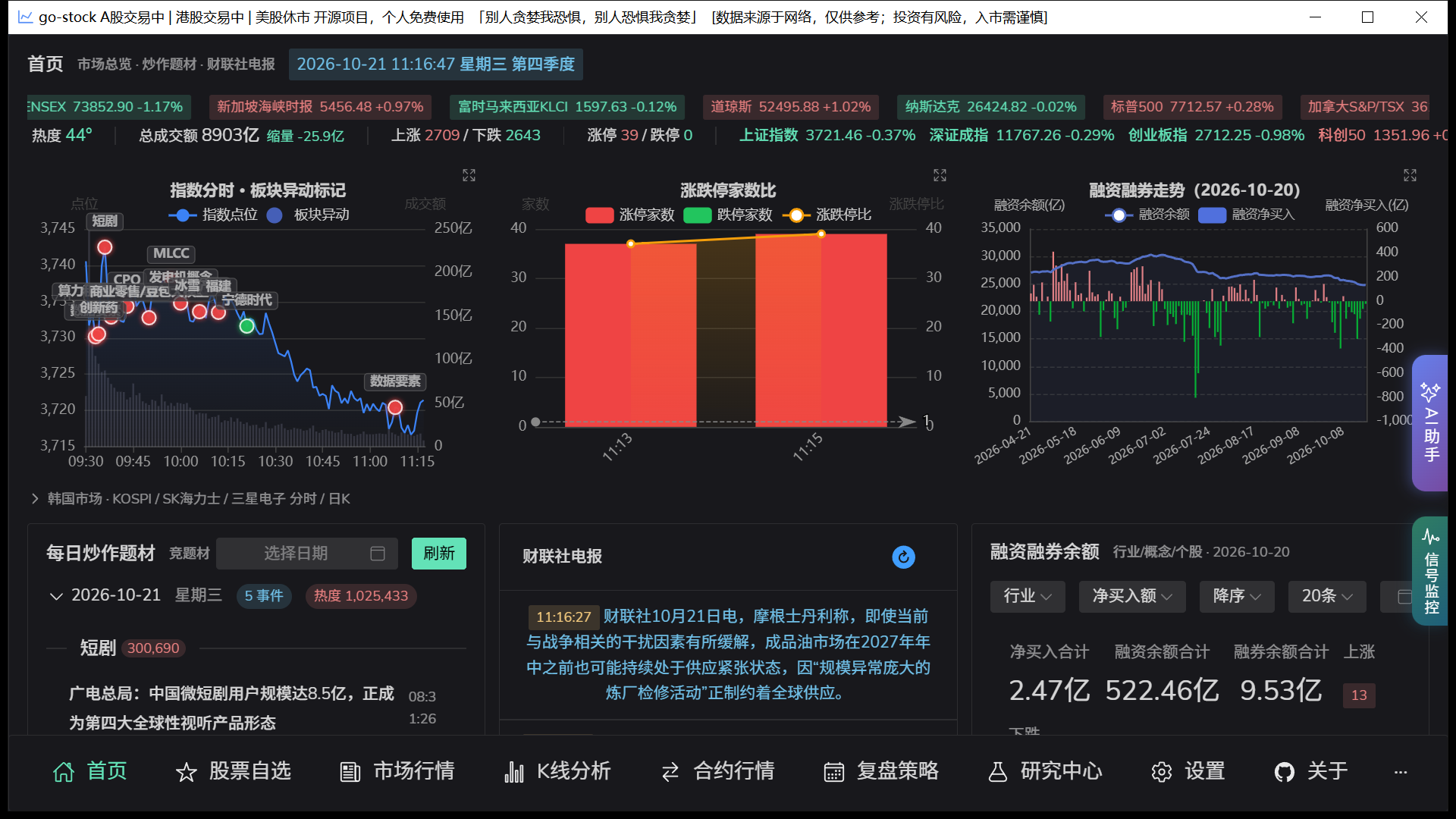
Task: Click the 5 事件 badge
Action: [x=264, y=596]
